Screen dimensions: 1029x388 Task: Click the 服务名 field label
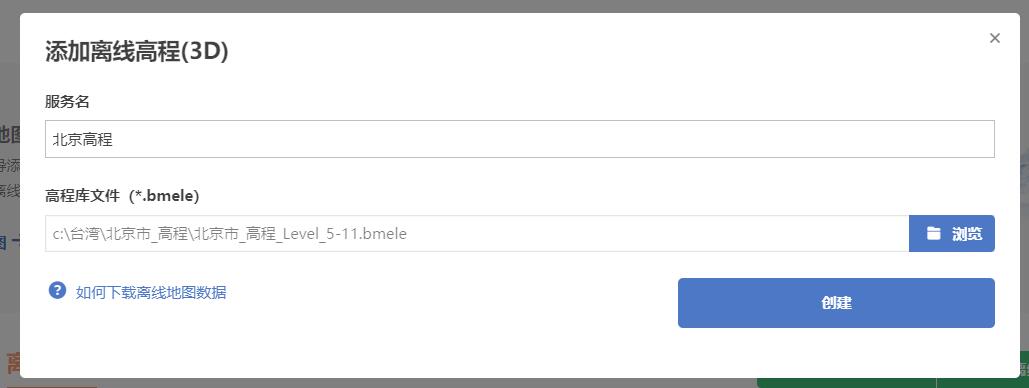point(68,102)
